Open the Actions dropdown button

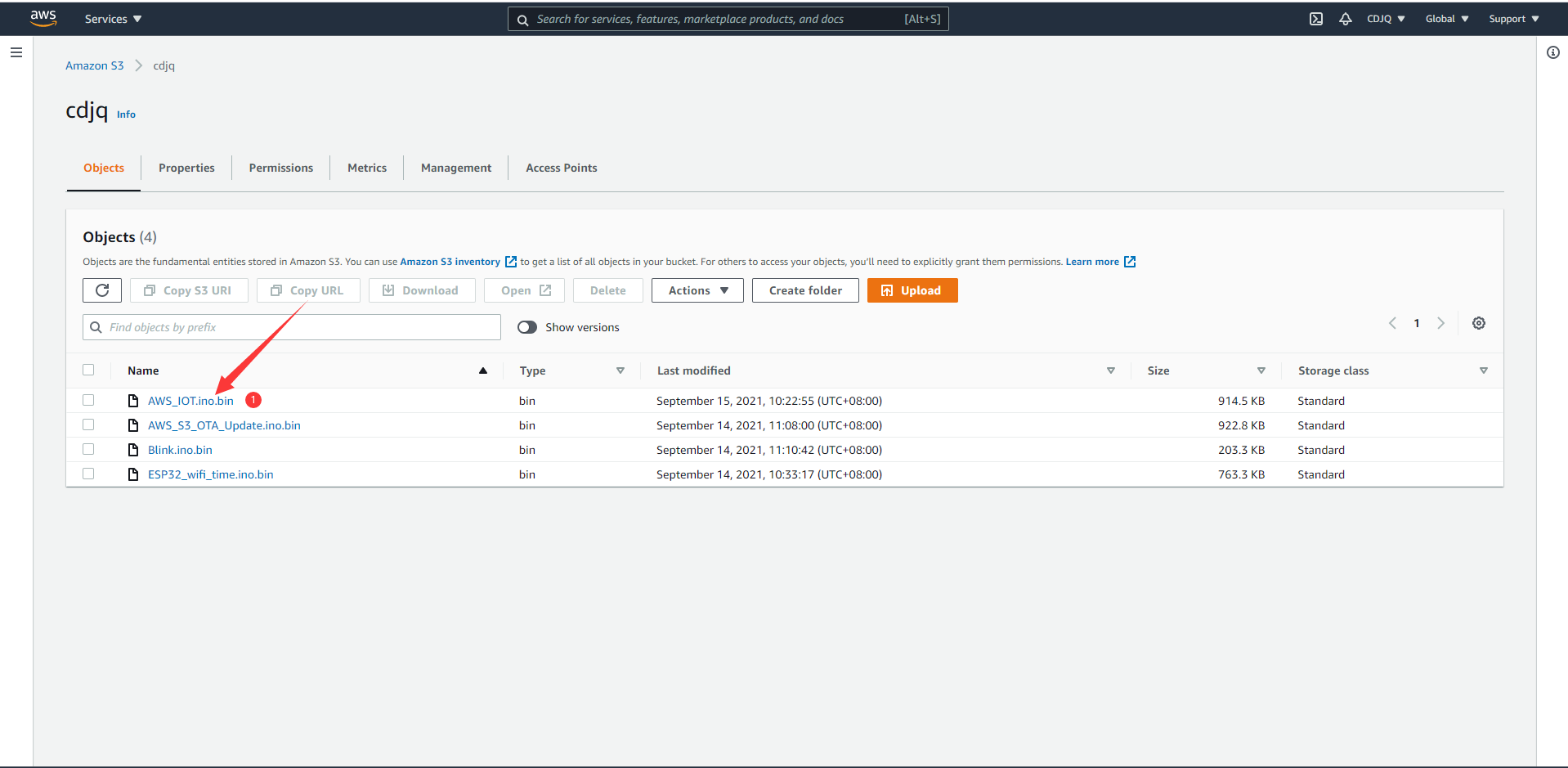[x=697, y=290]
